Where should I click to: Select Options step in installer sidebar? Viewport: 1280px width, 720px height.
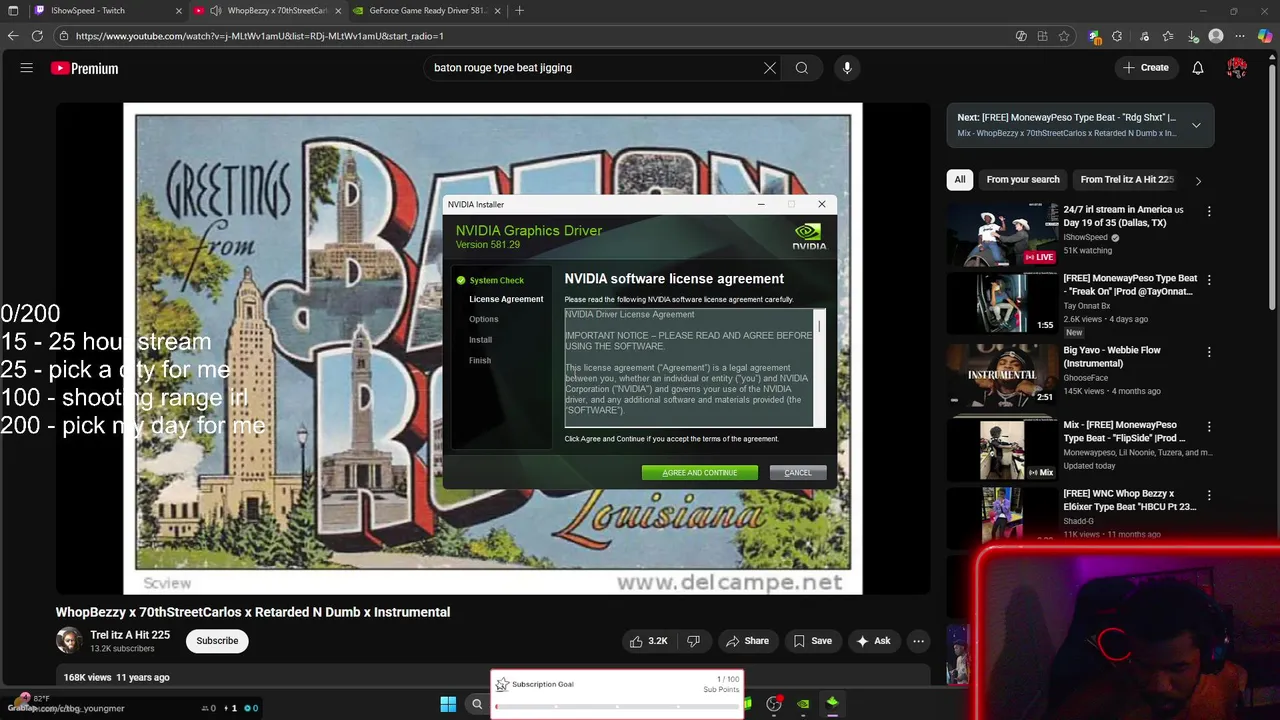[x=483, y=319]
